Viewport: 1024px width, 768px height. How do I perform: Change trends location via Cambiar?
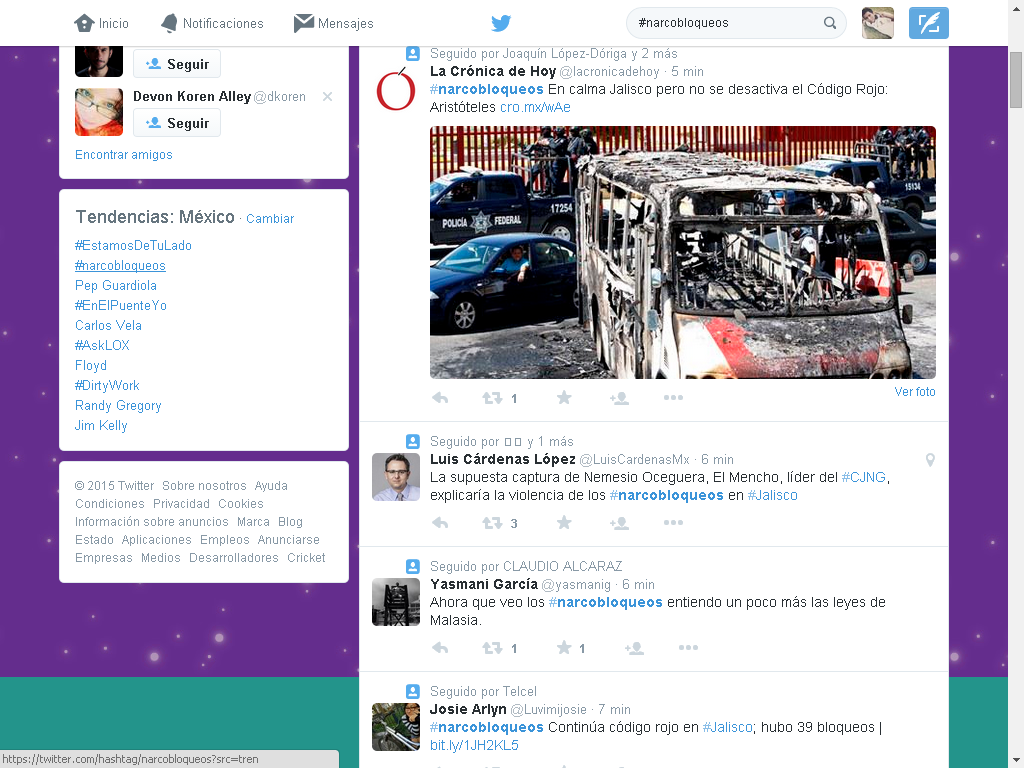[x=270, y=219]
